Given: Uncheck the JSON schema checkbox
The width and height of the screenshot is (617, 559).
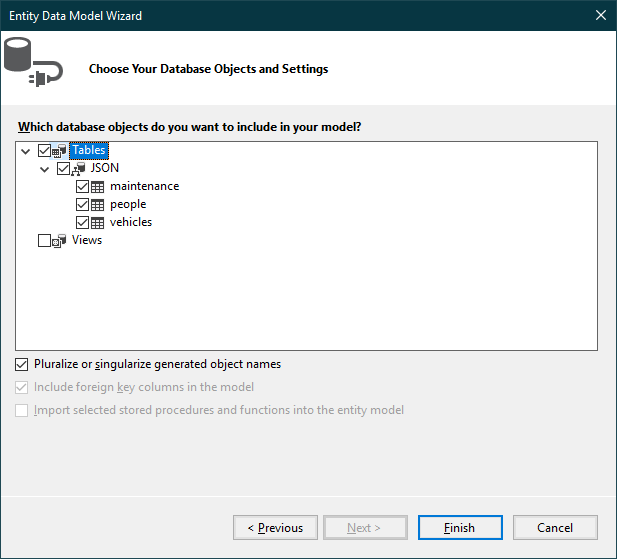Looking at the screenshot, I should point(64,169).
